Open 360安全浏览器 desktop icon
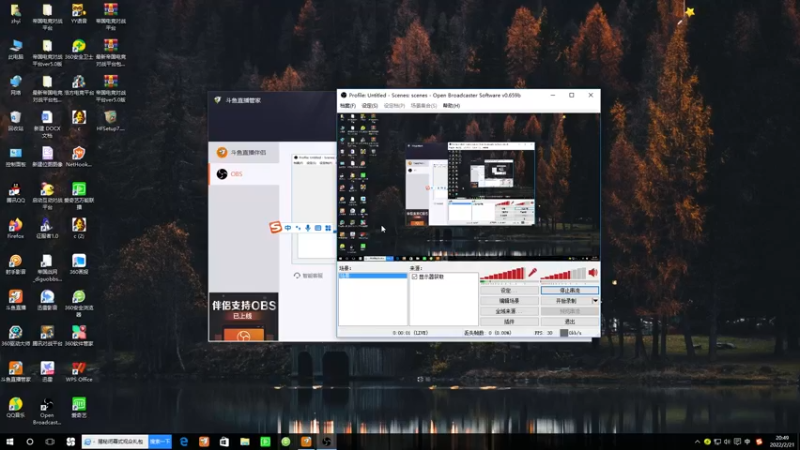Viewport: 800px width, 450px height. [x=79, y=303]
